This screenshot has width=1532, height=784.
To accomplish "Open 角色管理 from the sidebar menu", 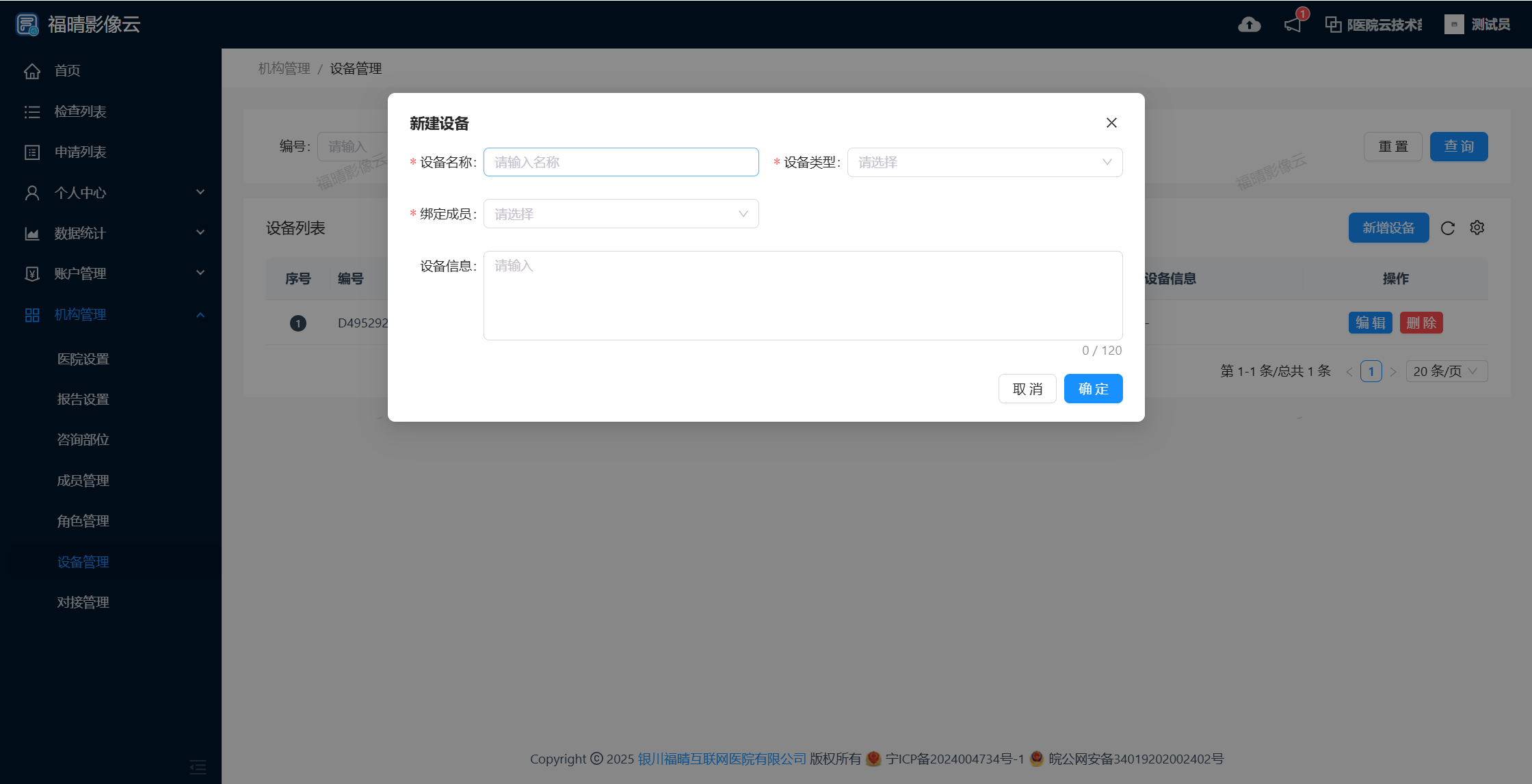I will point(82,521).
